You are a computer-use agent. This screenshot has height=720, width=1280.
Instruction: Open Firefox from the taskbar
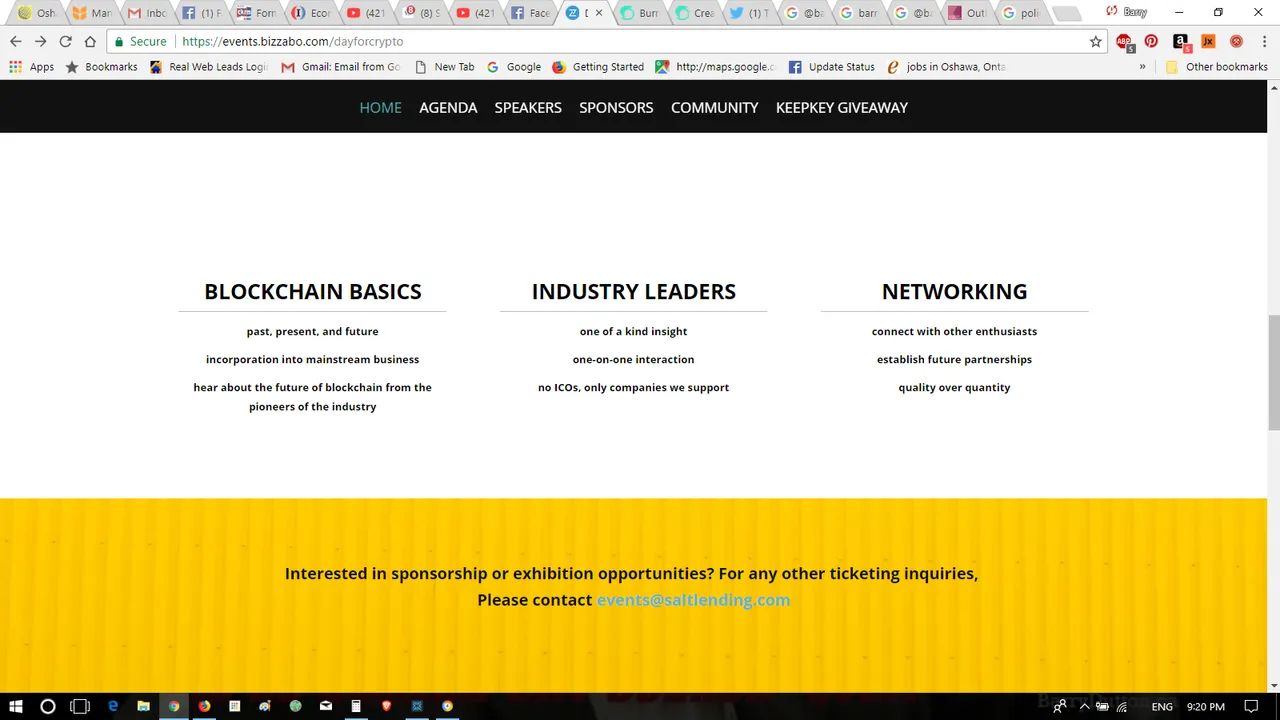click(204, 706)
